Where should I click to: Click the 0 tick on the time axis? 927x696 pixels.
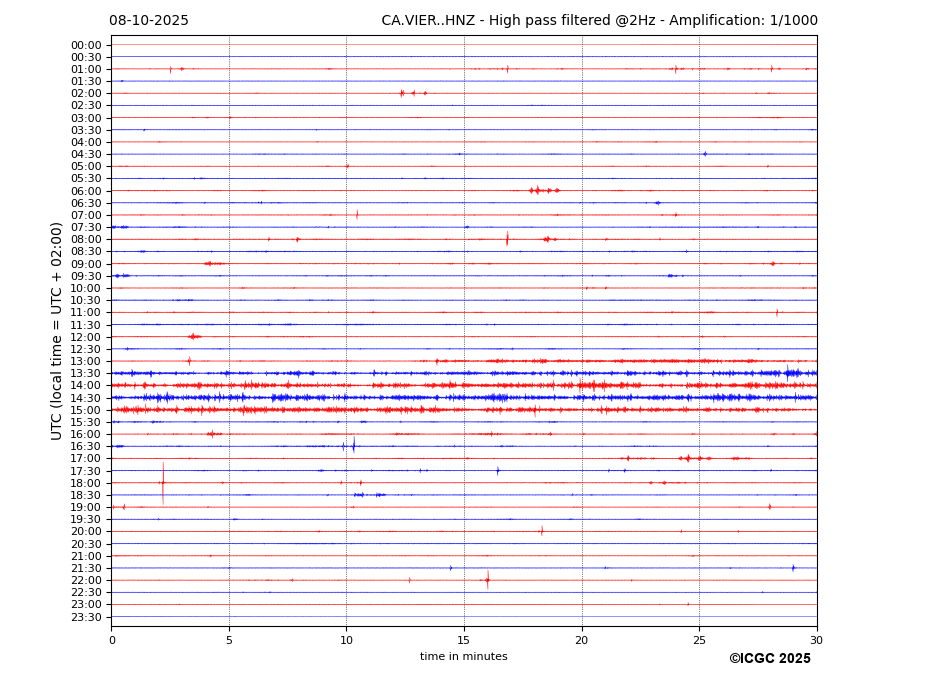coord(112,640)
